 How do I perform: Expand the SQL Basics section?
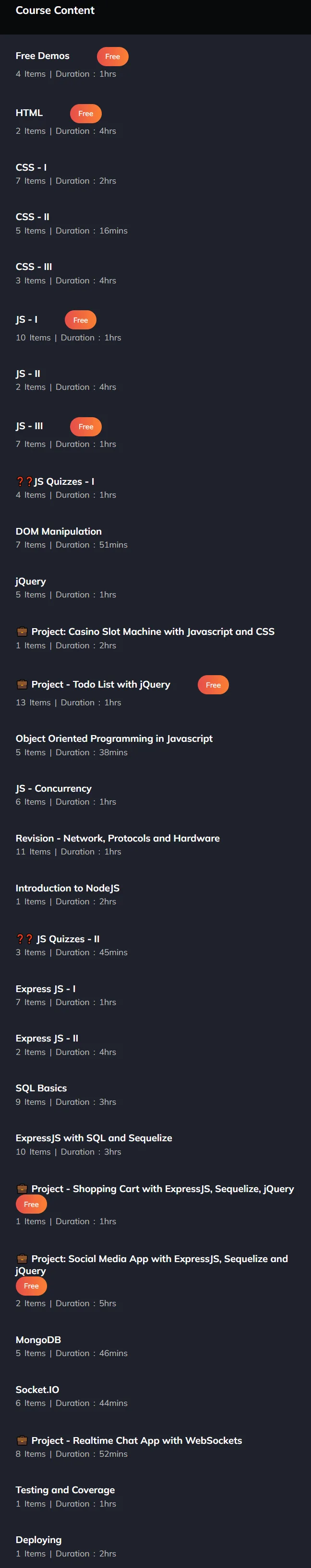[155, 1094]
